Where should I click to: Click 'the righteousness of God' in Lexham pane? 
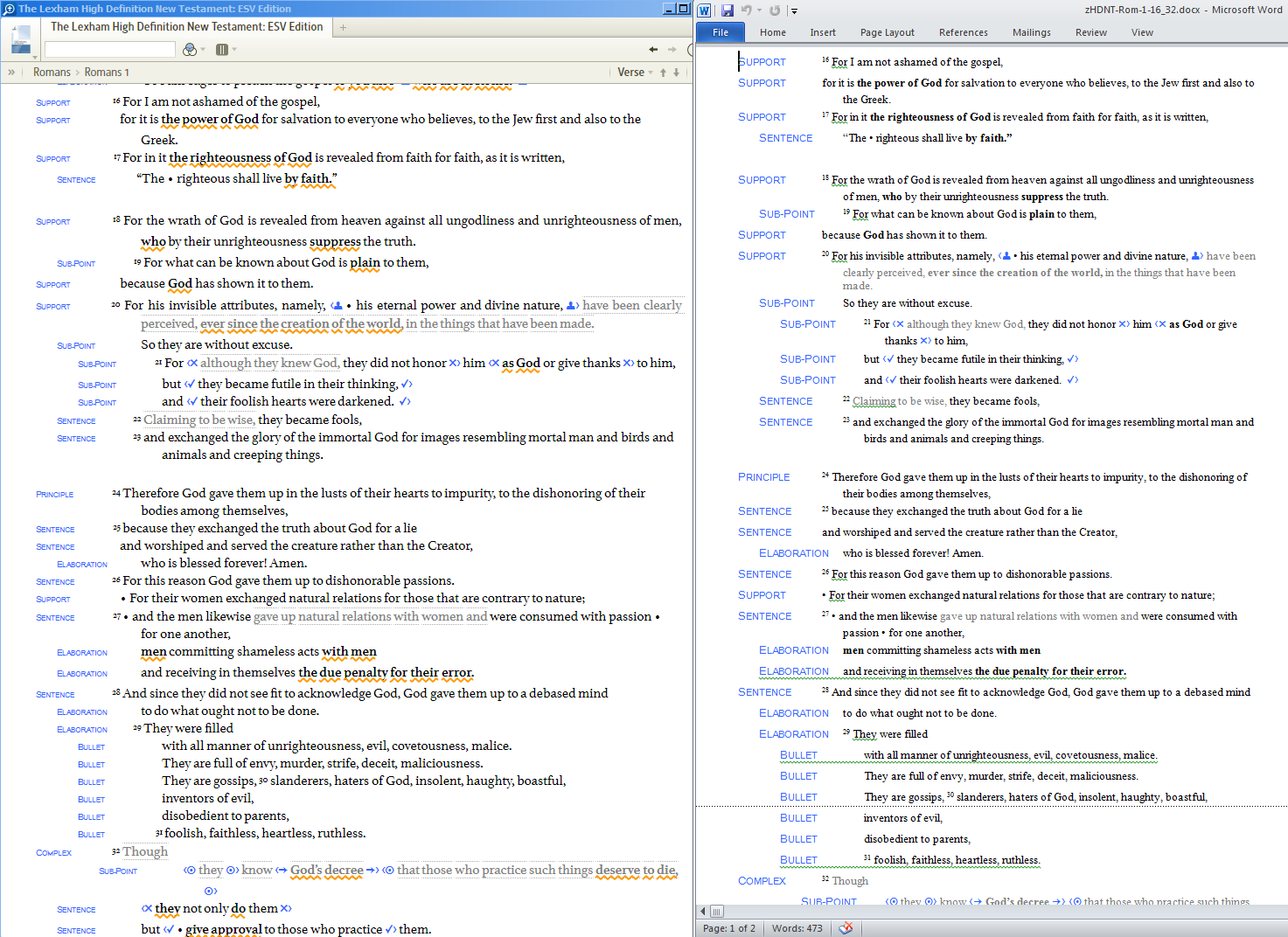[x=240, y=157]
